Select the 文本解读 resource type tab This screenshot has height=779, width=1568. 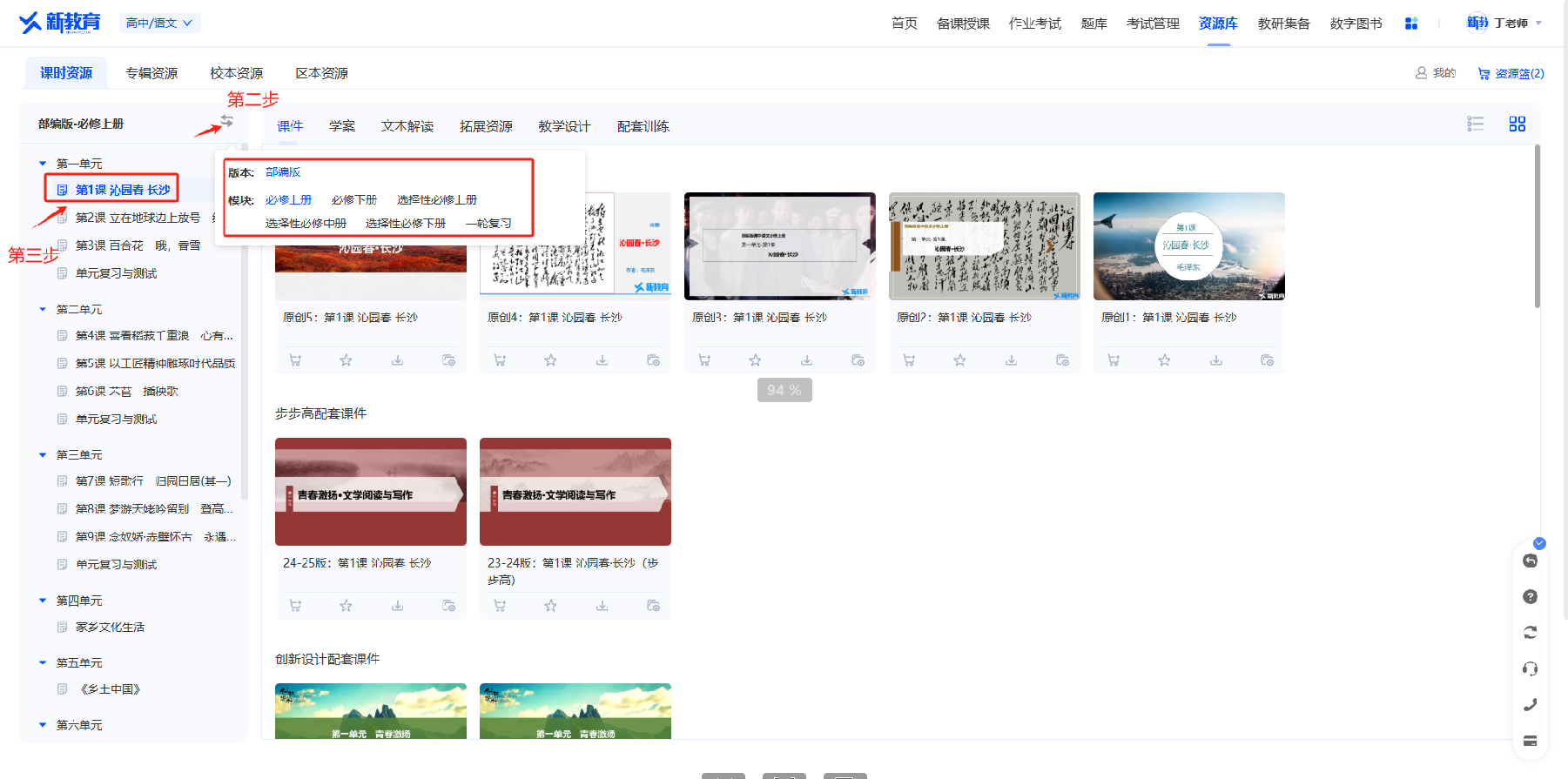coord(407,126)
